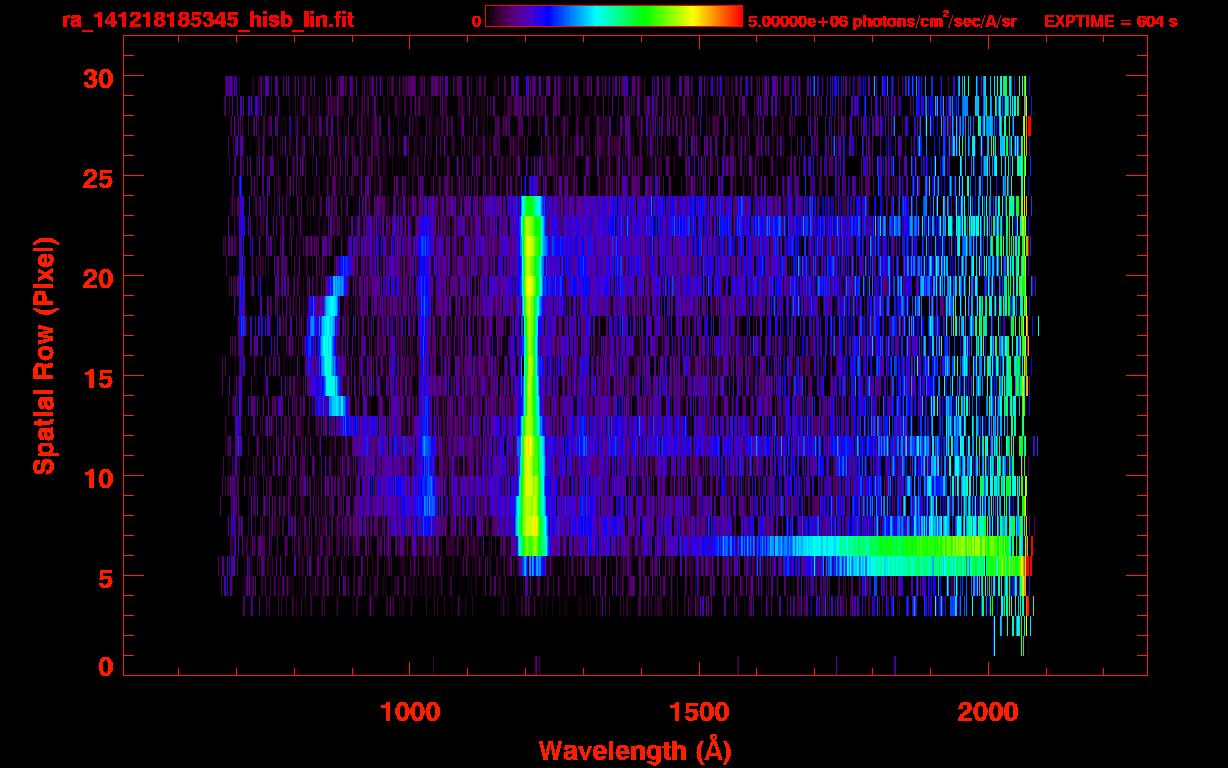Click the y-axis tick label 25
Image resolution: width=1228 pixels, height=768 pixels.
point(100,177)
